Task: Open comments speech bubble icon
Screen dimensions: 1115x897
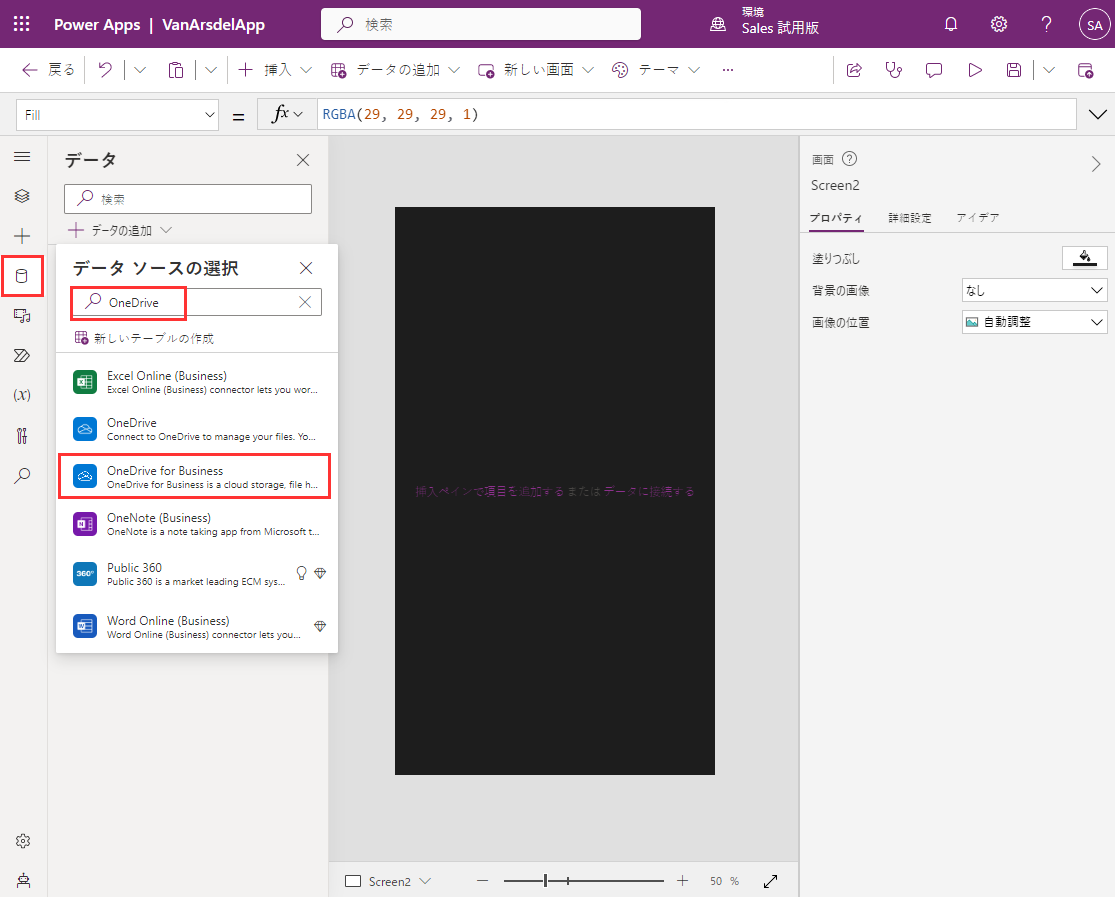Action: [x=934, y=70]
